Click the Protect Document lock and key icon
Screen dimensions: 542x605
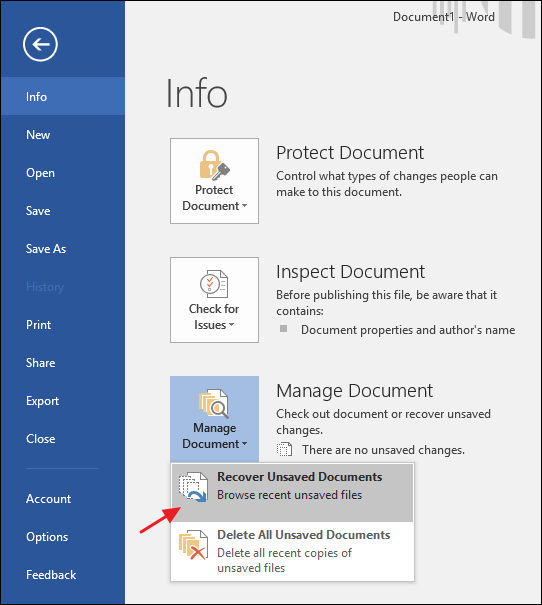[x=214, y=165]
